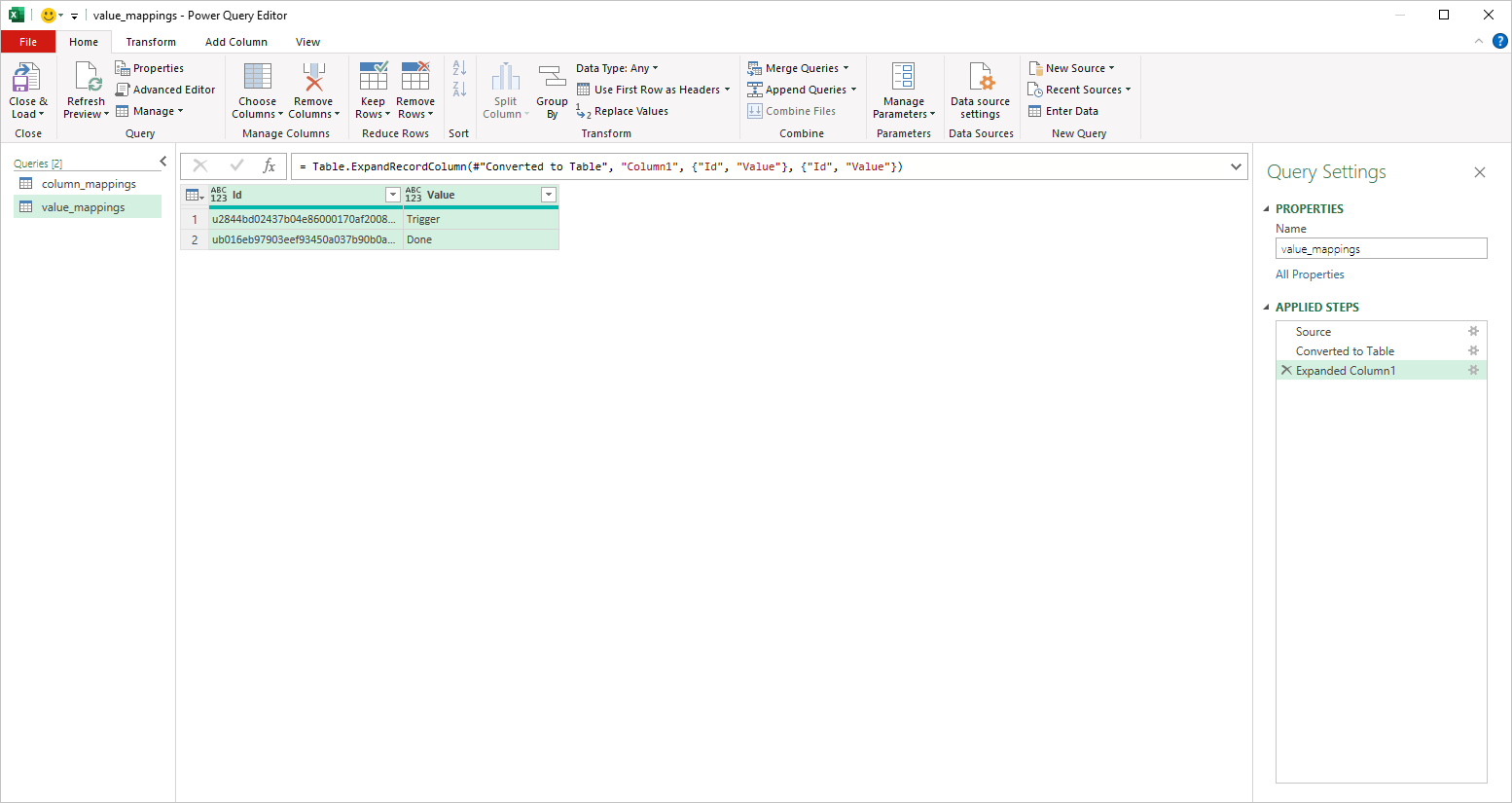
Task: Confirm the formula with the checkmark
Action: click(x=236, y=166)
